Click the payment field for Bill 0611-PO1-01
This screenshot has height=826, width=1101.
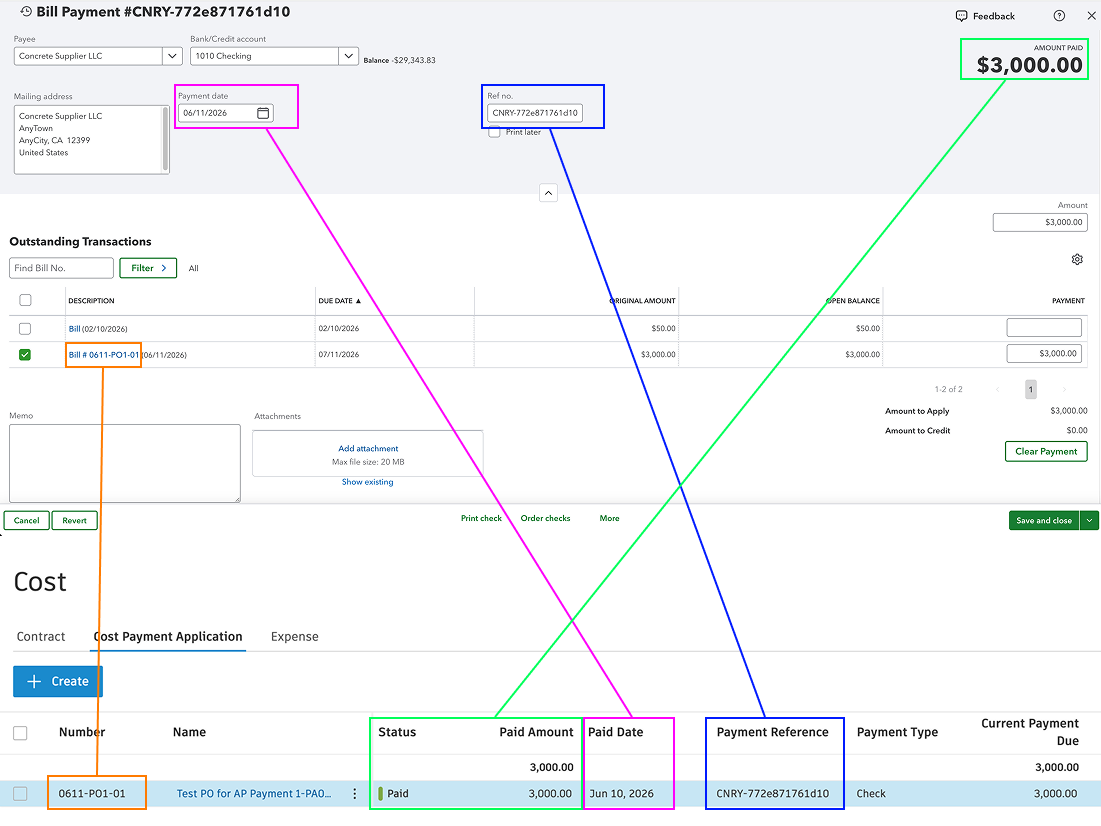tap(1044, 353)
